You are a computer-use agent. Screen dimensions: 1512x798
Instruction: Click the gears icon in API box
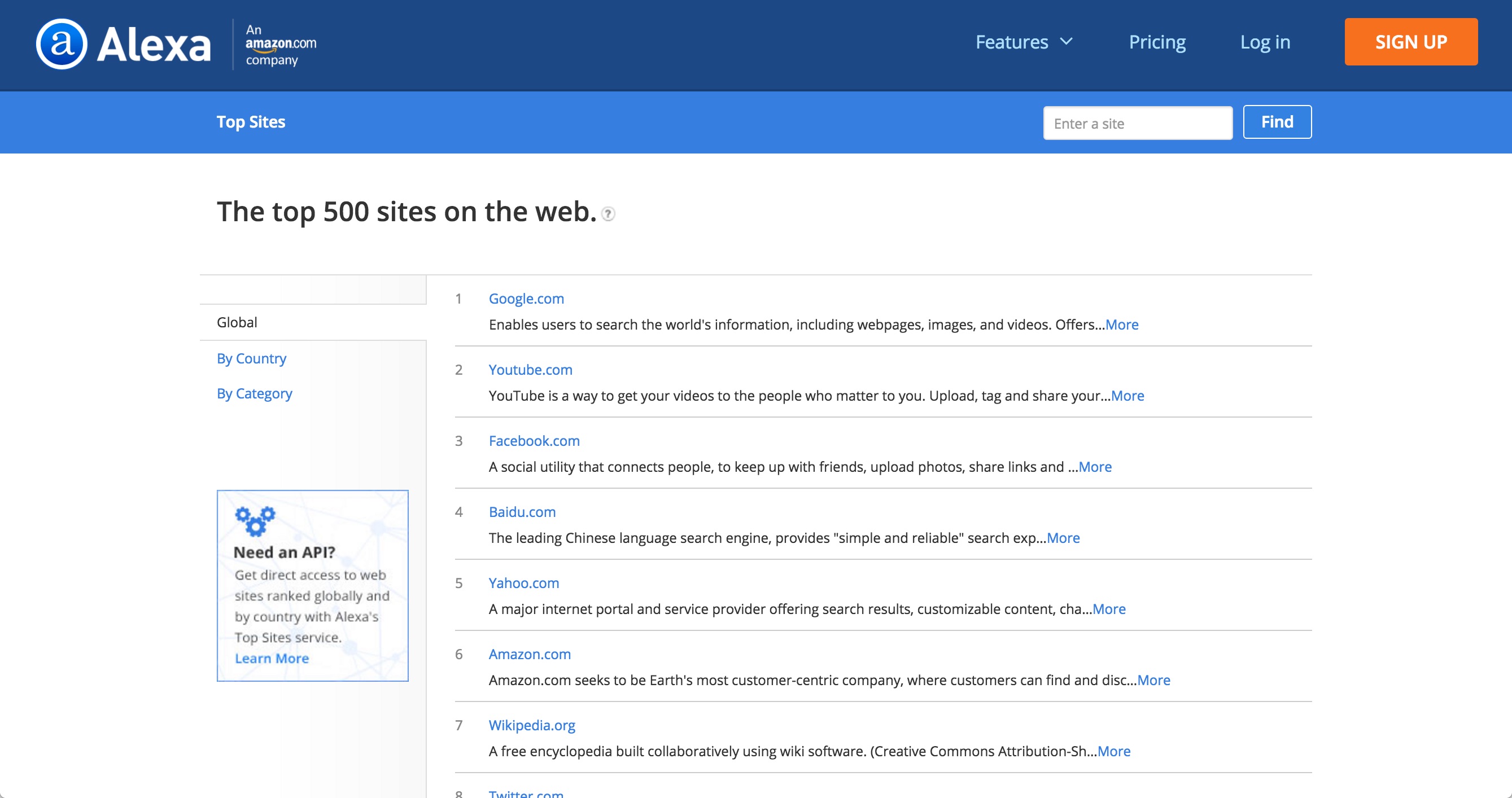[x=255, y=520]
